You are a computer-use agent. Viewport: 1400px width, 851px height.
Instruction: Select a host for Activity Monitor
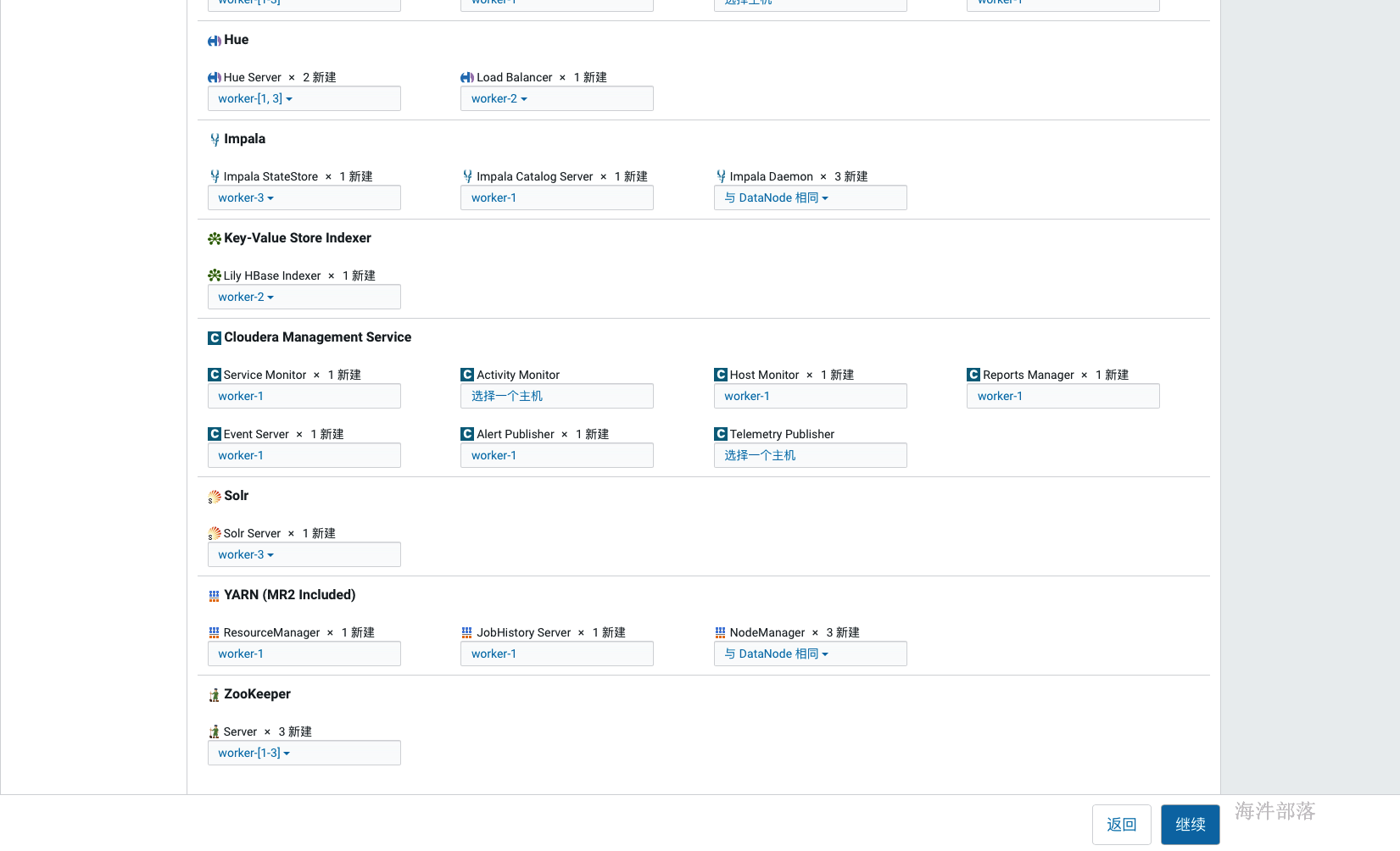(x=557, y=397)
